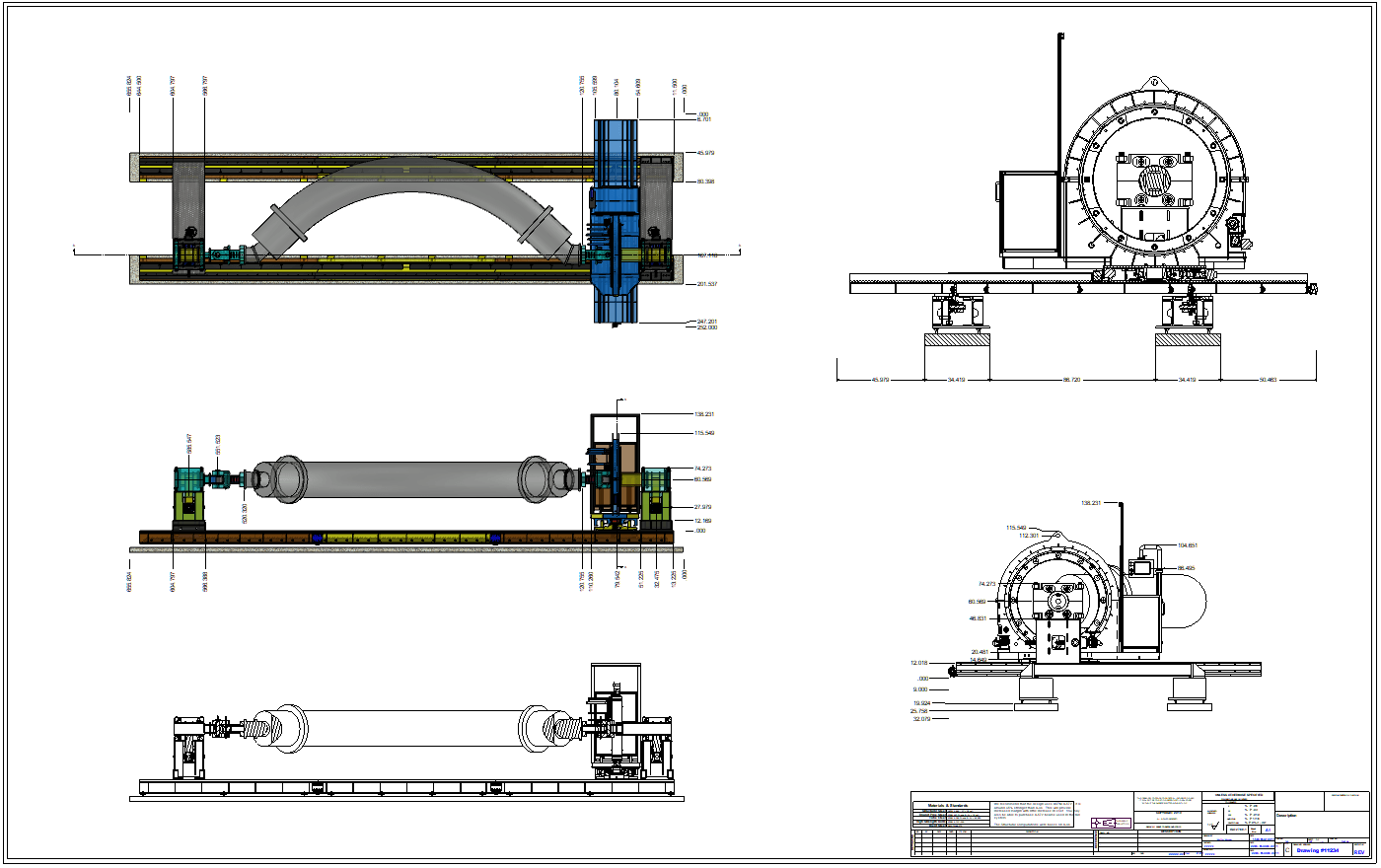Click the 104.651 dimension label
This screenshot has height=868, width=1381.
click(1187, 544)
